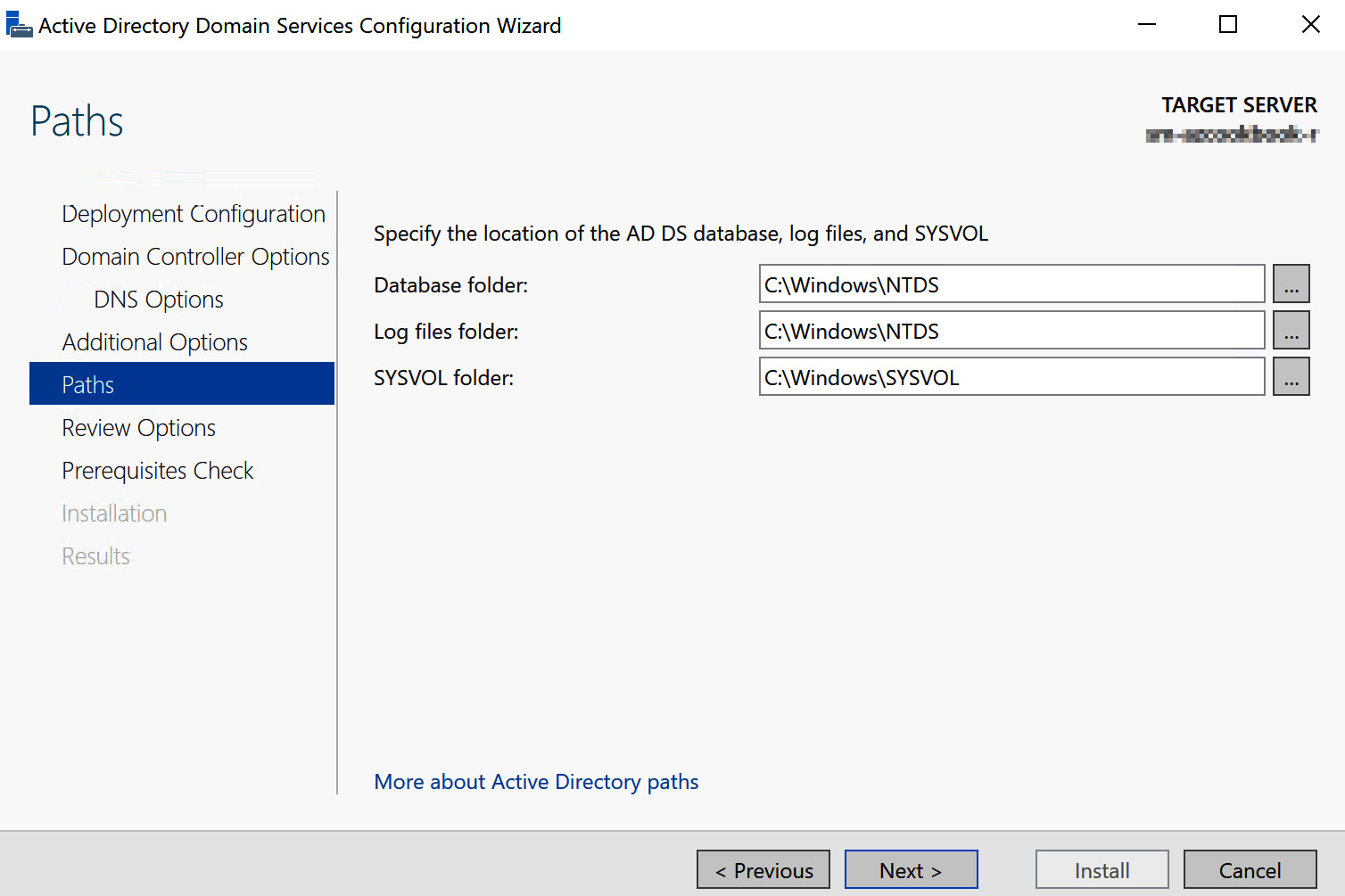This screenshot has width=1345, height=896.
Task: Click the Previous button
Action: tap(763, 870)
